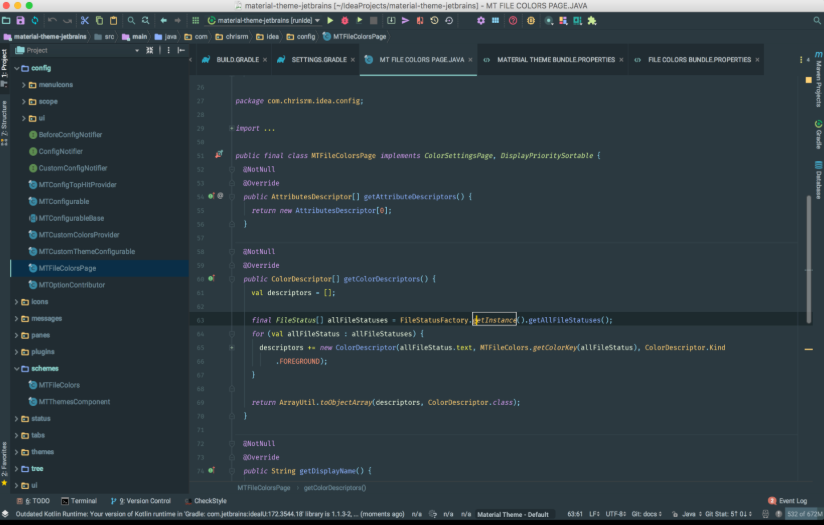Image resolution: width=824 pixels, height=525 pixels.
Task: Click the Search Everywhere magnifier at top right
Action: click(817, 20)
